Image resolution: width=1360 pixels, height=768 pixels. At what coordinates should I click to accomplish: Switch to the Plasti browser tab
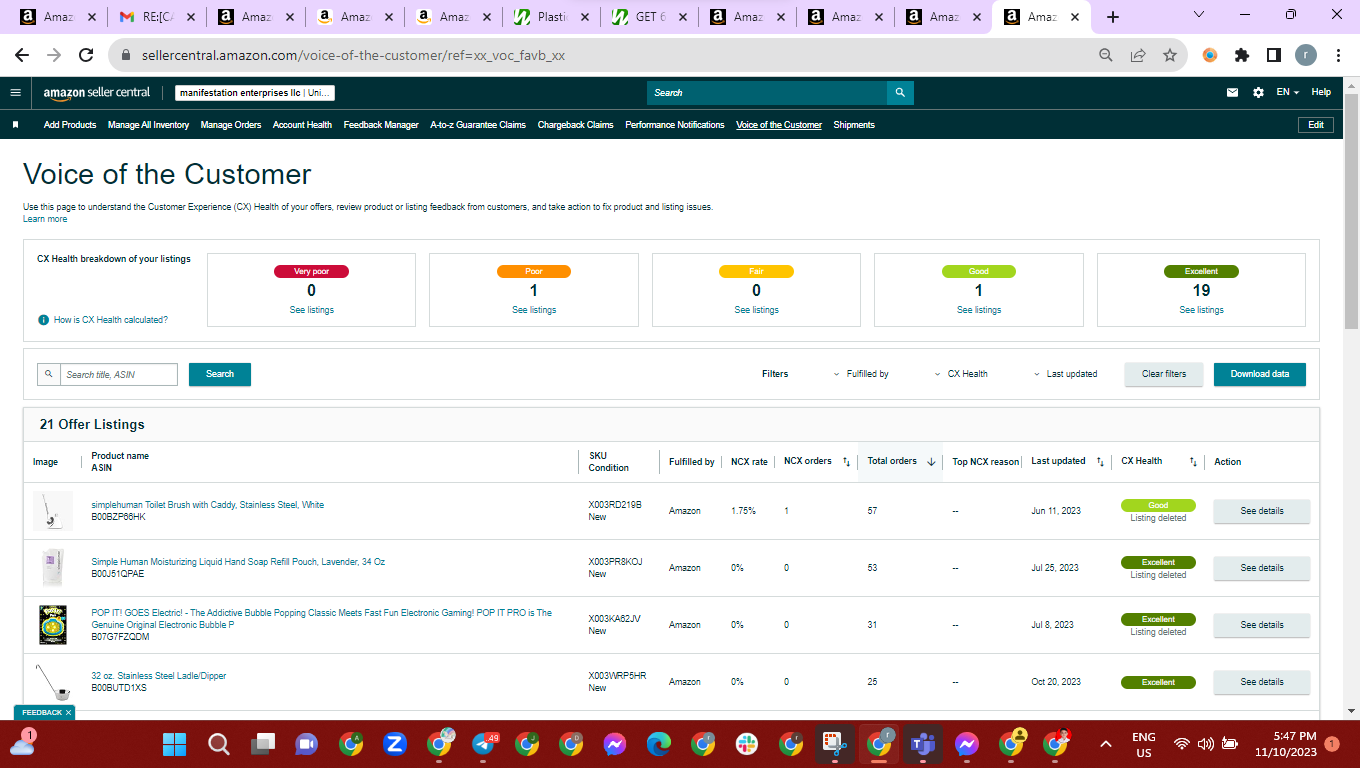tap(551, 17)
